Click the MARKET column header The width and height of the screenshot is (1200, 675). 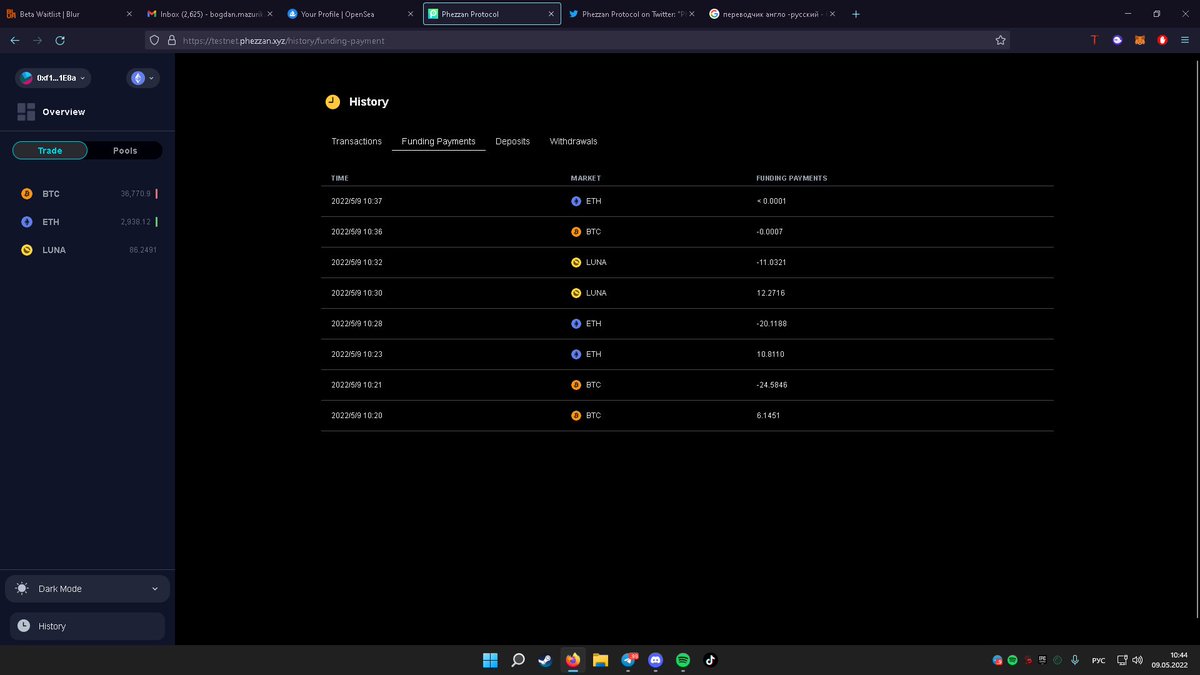[586, 178]
